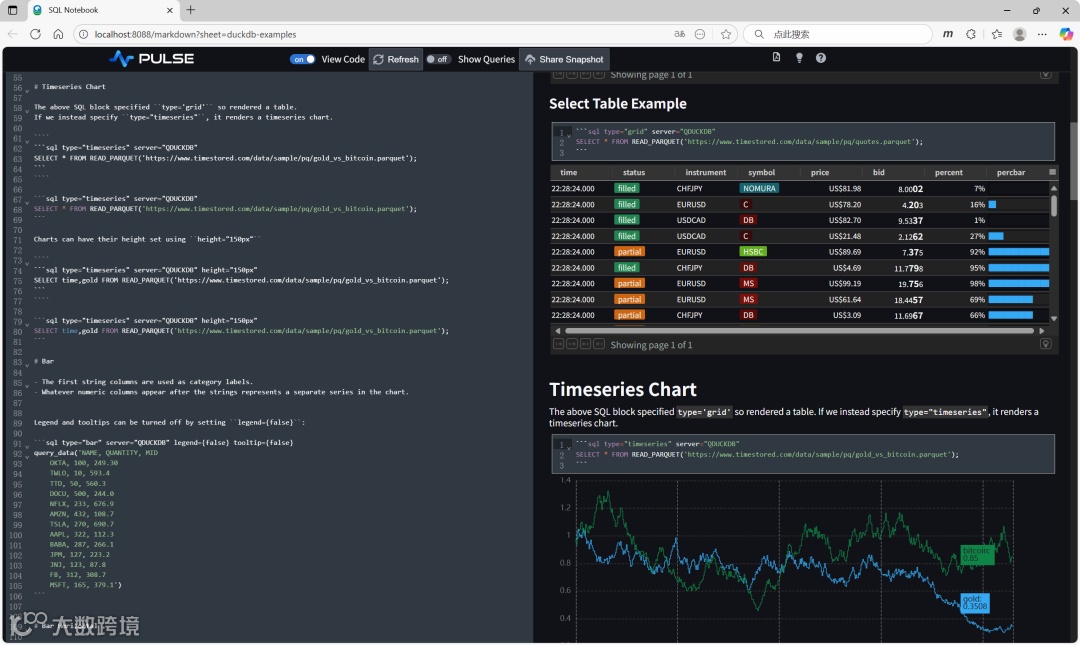The width and height of the screenshot is (1080, 645).
Task: Open a new browser tab
Action: (191, 10)
